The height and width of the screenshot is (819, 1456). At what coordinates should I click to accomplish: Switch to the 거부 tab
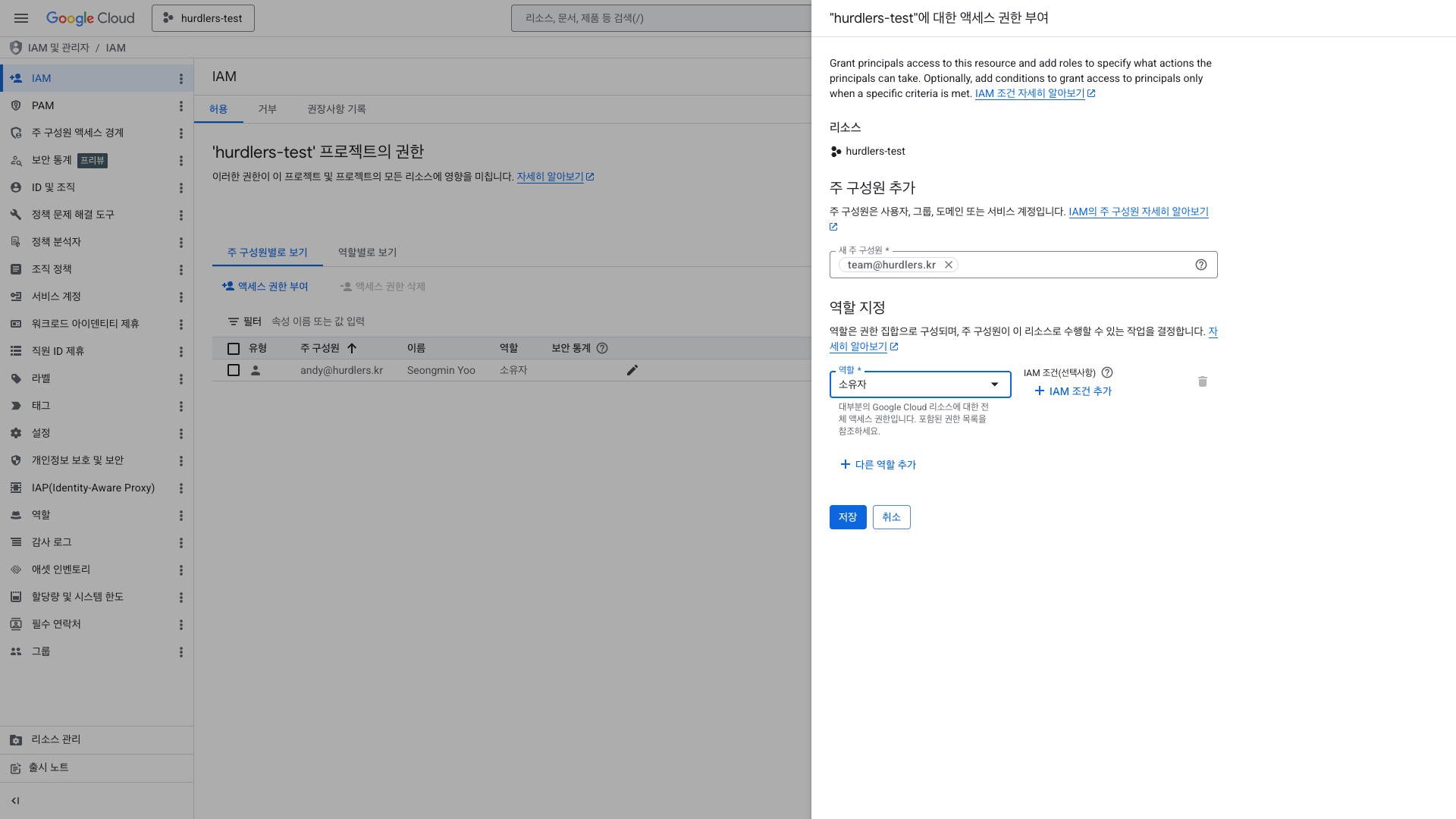267,109
